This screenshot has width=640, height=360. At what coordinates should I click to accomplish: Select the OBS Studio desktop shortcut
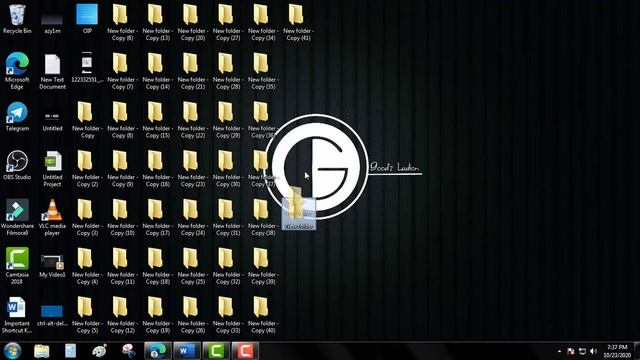point(17,165)
